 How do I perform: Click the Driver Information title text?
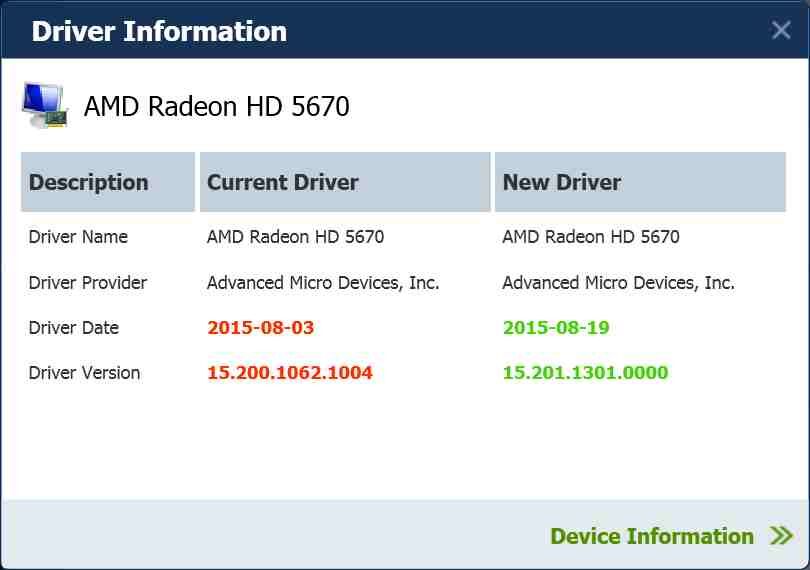click(159, 31)
